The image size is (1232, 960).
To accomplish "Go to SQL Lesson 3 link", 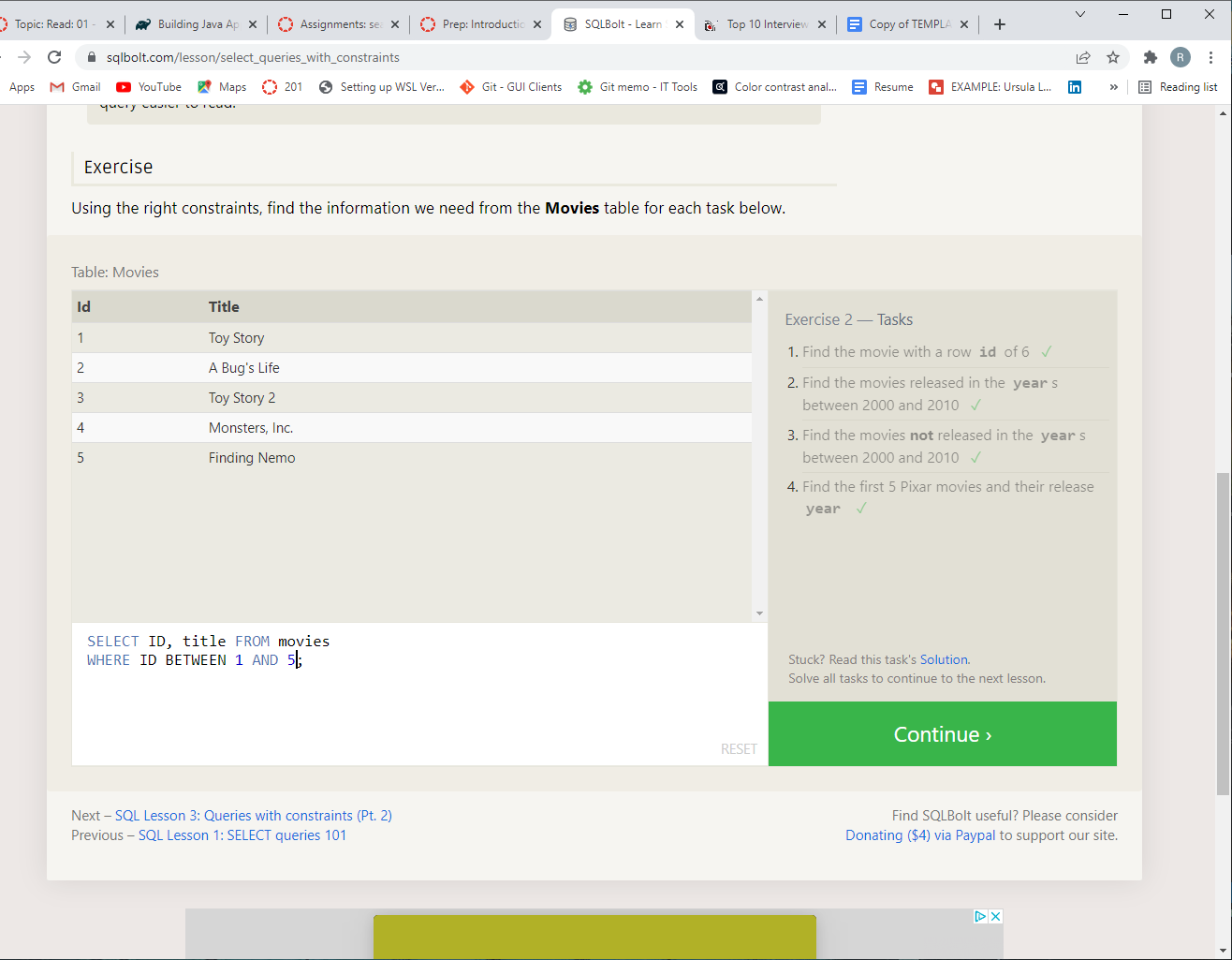I will [x=254, y=816].
